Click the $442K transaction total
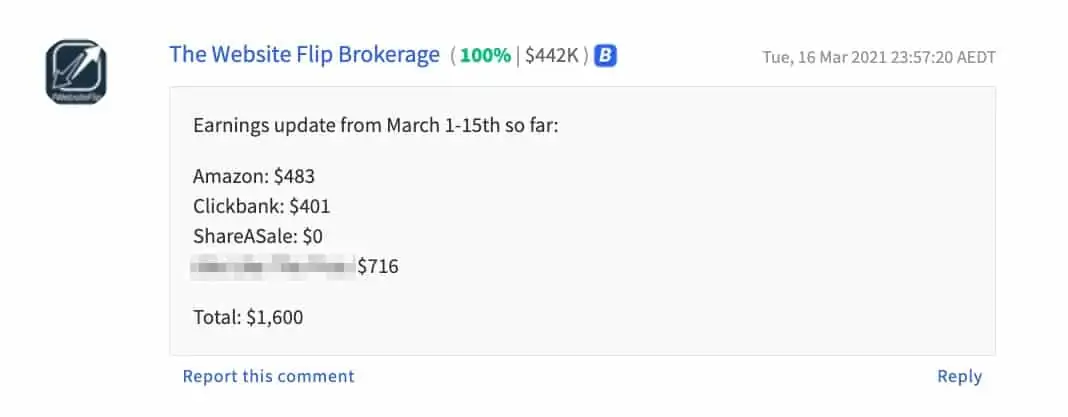The image size is (1068, 417). coord(552,56)
